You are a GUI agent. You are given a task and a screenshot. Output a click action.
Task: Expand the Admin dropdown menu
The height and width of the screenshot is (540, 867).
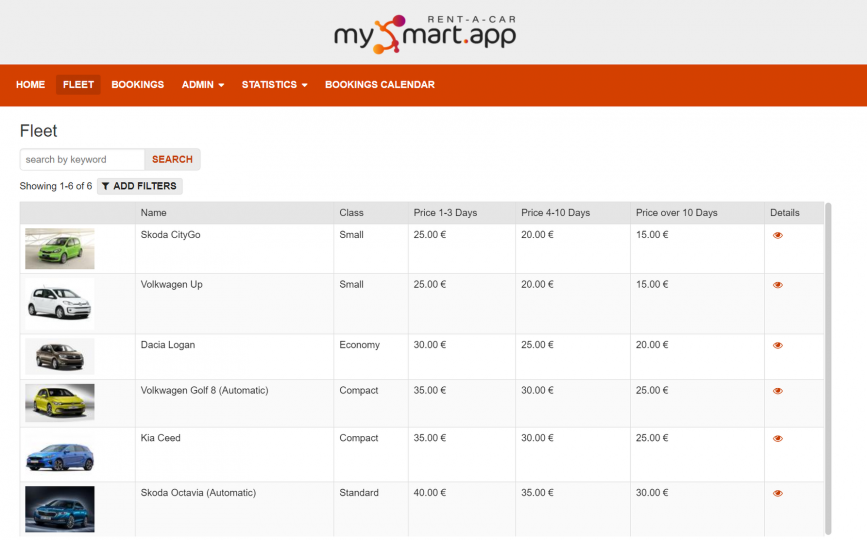click(x=203, y=85)
